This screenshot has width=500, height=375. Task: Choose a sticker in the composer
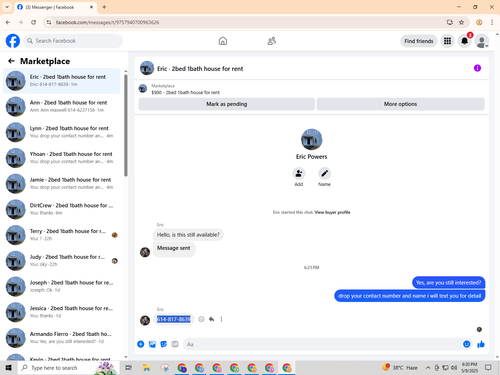click(x=164, y=344)
